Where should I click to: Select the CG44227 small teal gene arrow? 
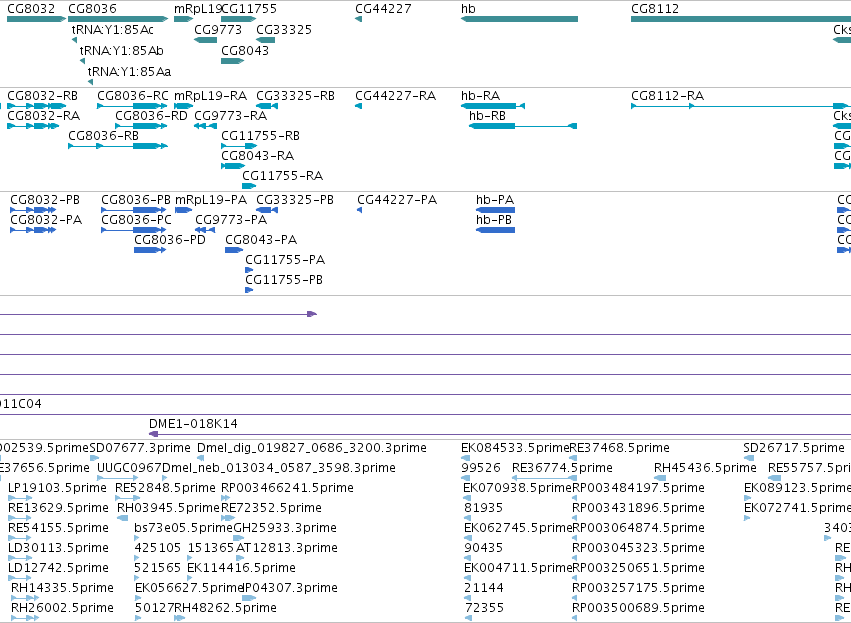[x=358, y=19]
